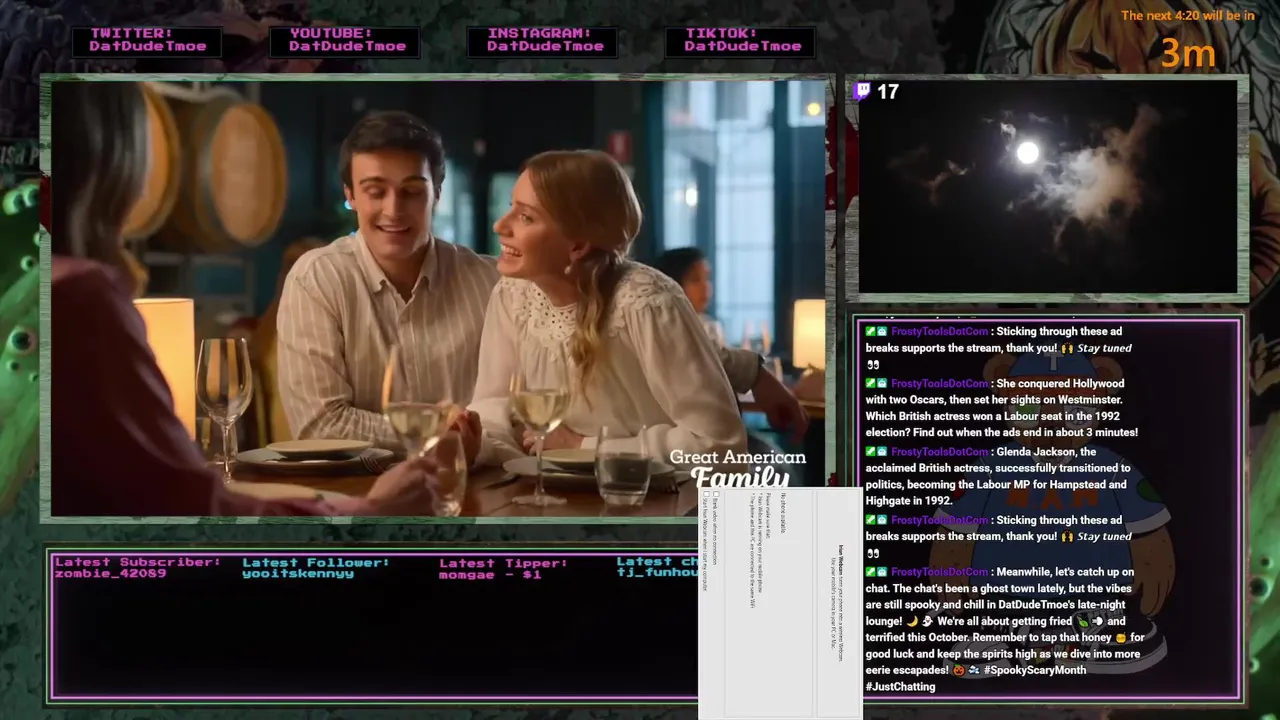Viewport: 1280px width, 720px height.
Task: Click the viewer count '17'
Action: (888, 92)
